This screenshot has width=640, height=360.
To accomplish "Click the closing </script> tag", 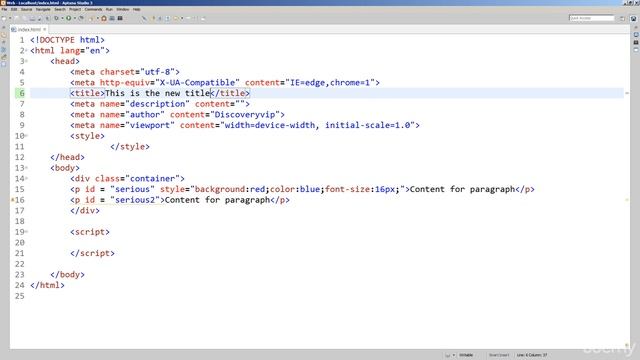I will point(92,253).
